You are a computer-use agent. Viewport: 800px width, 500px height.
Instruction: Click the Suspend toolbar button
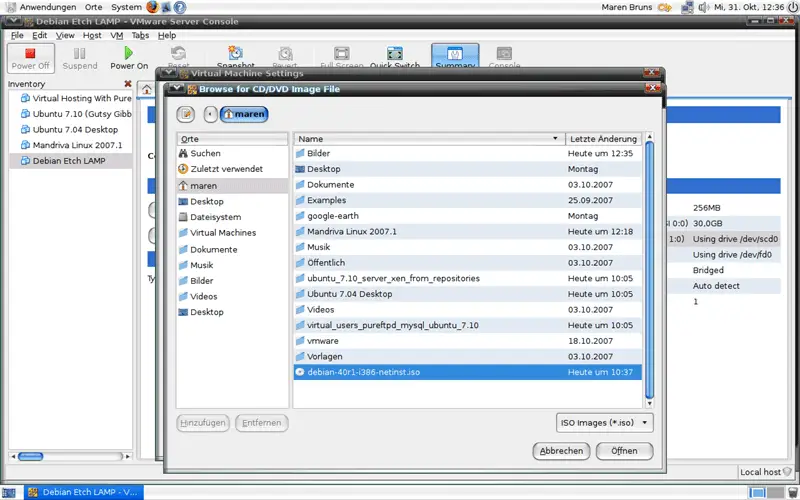tap(80, 58)
